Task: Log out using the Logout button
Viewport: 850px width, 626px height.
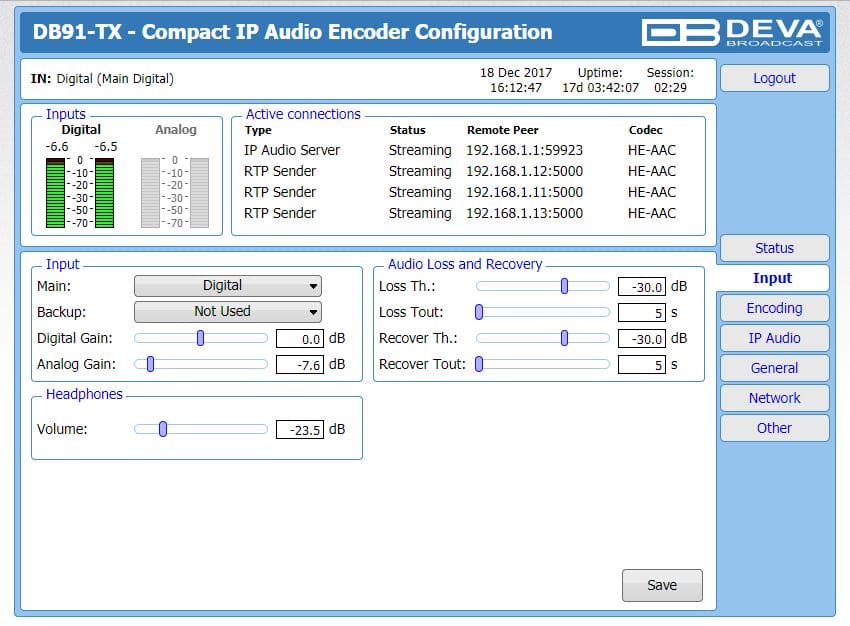Action: [774, 78]
